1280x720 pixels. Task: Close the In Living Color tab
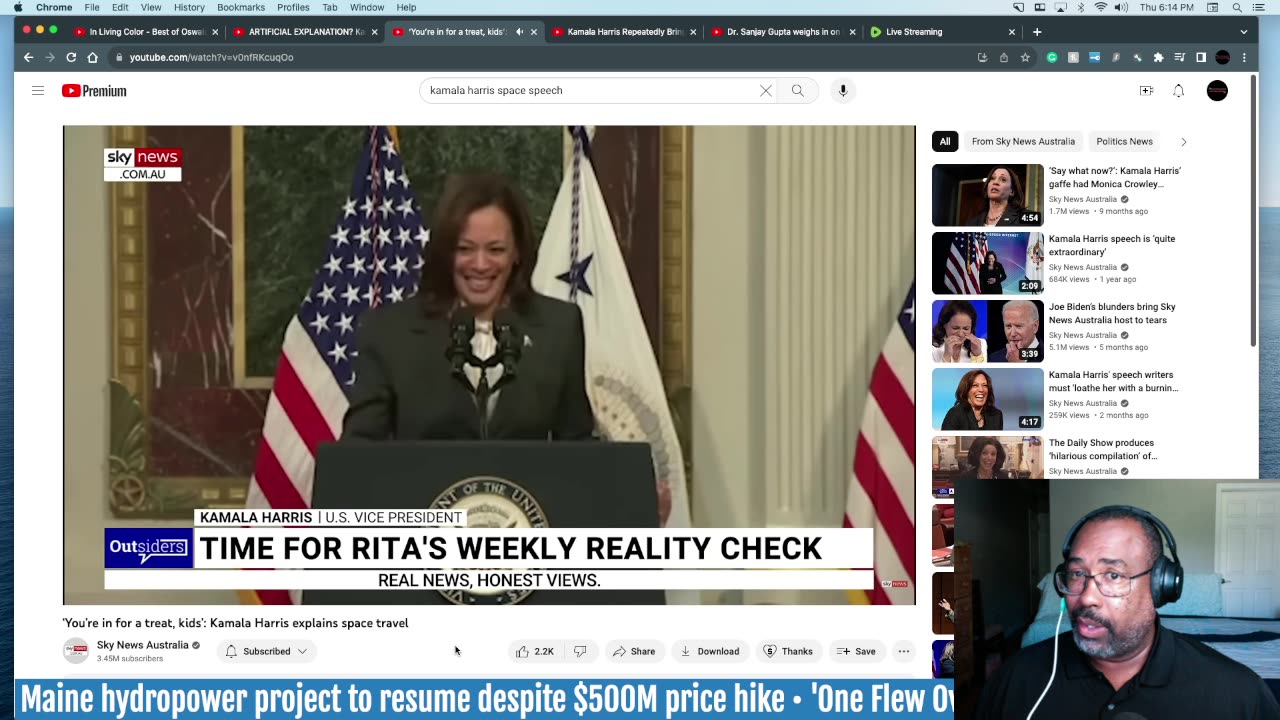click(214, 32)
